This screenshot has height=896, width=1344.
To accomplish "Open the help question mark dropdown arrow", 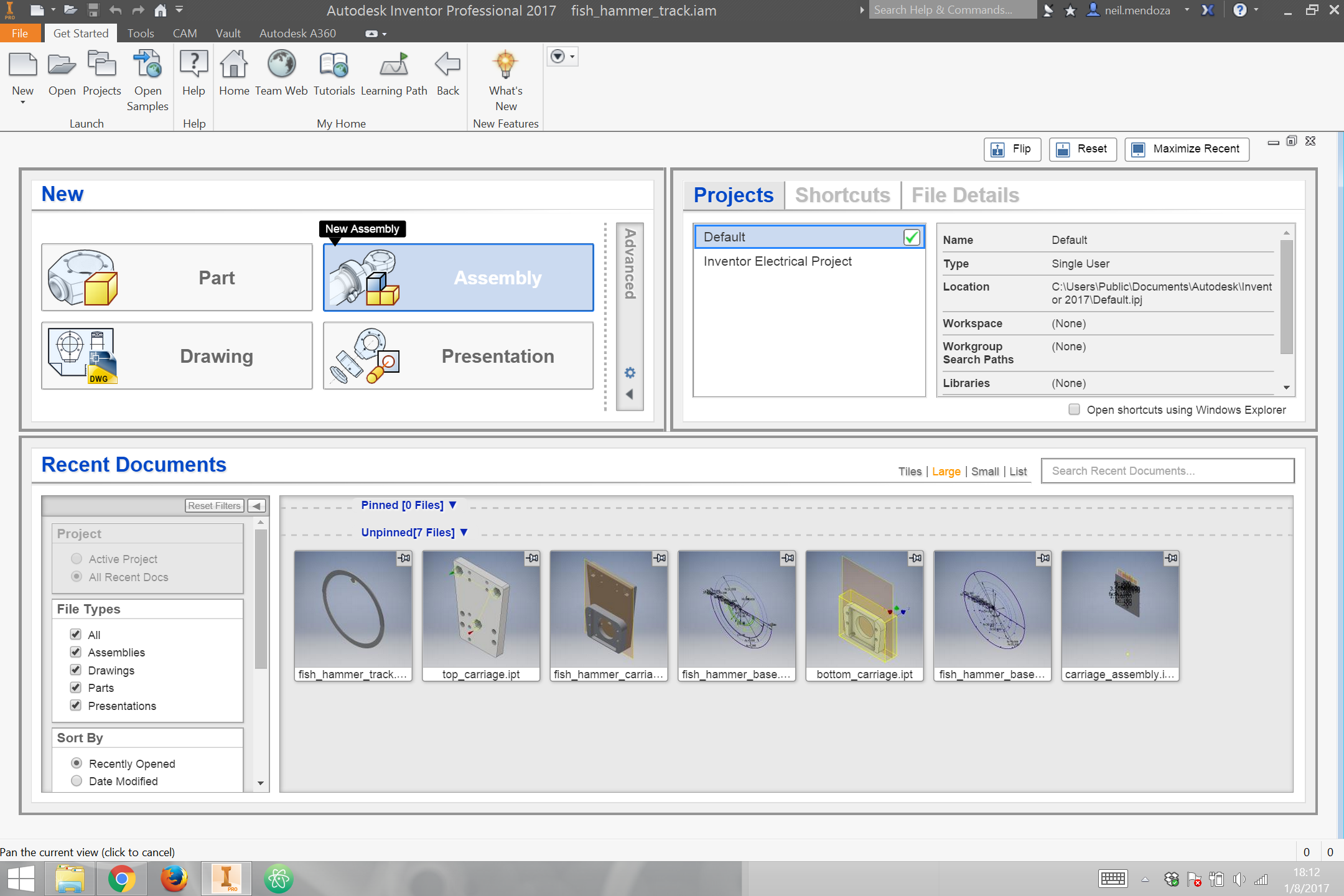I will coord(1256,10).
